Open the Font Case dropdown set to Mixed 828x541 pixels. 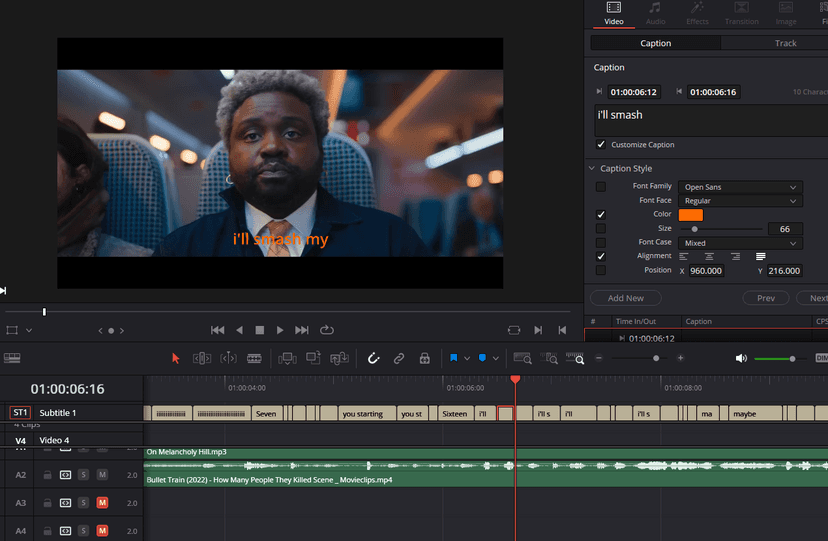coord(740,243)
